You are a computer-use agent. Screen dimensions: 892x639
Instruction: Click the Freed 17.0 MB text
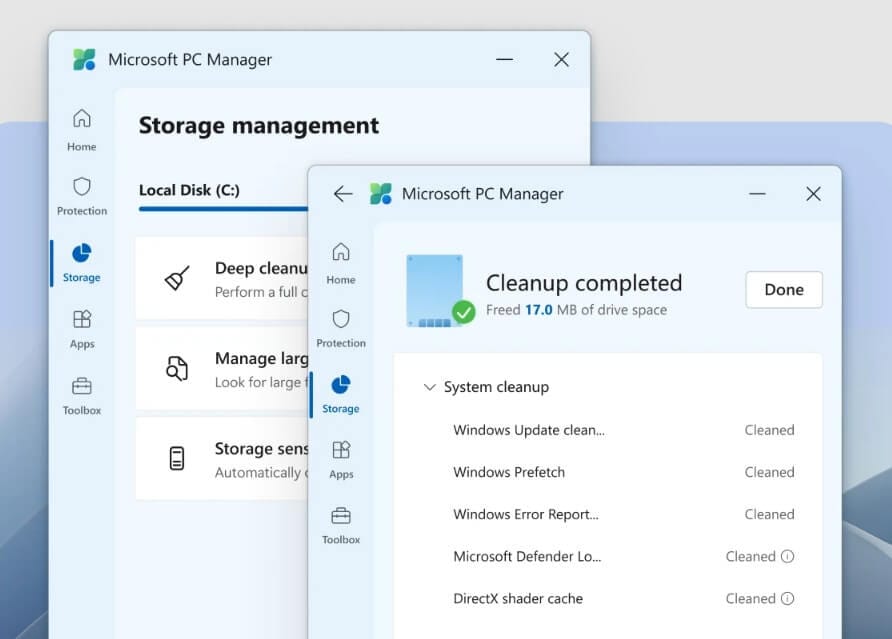[576, 310]
